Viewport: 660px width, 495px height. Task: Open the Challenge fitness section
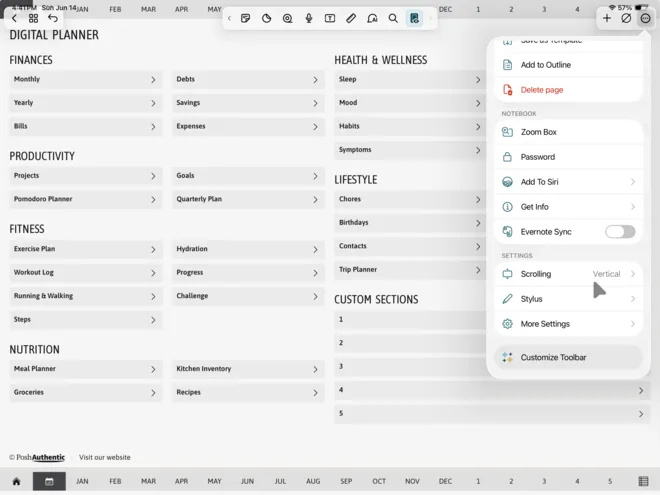point(248,296)
